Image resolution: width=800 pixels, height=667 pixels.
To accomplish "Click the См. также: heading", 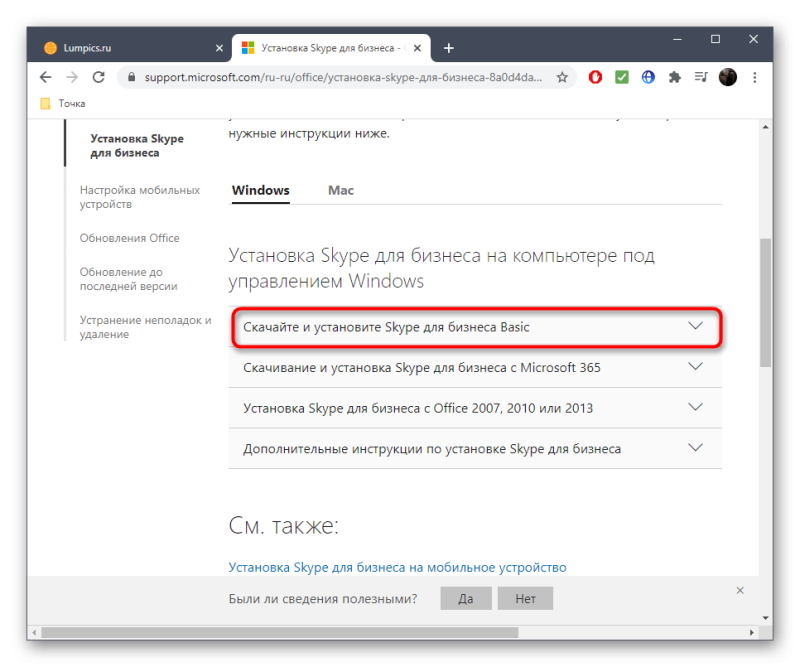I will (x=284, y=525).
